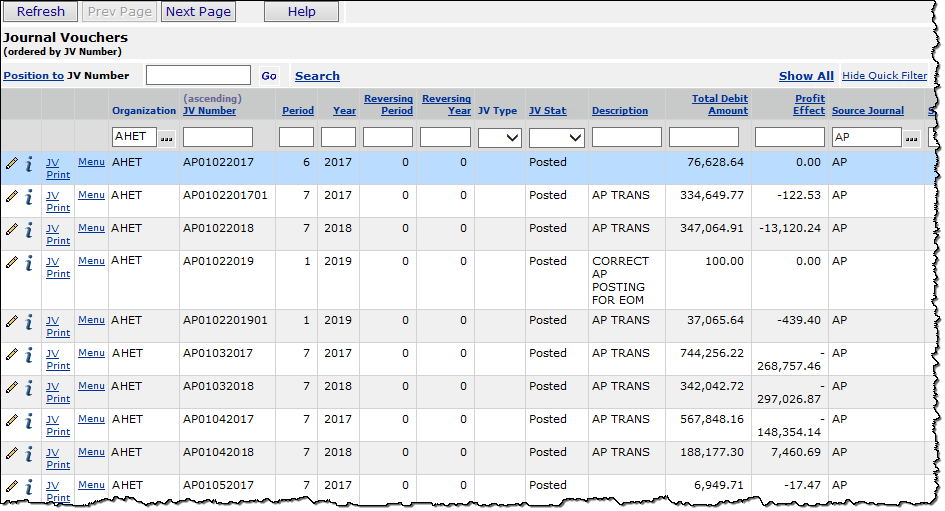The width and height of the screenshot is (945, 511).
Task: Click the pencil edit icon for AP01022017
Action: 12,164
